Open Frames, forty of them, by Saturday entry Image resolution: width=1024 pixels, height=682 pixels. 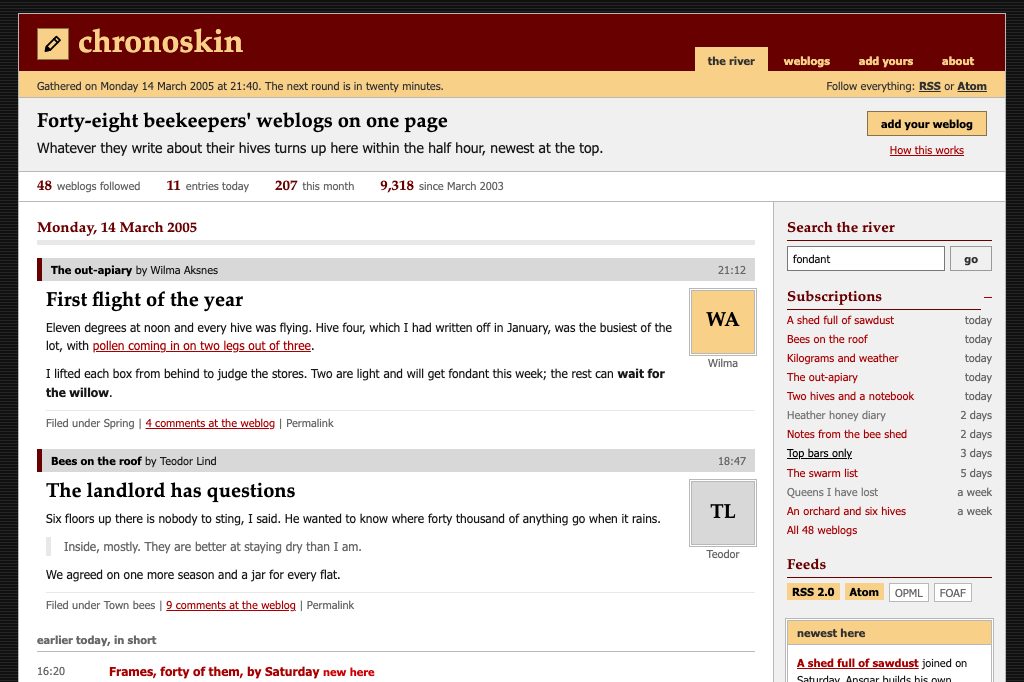pos(214,672)
